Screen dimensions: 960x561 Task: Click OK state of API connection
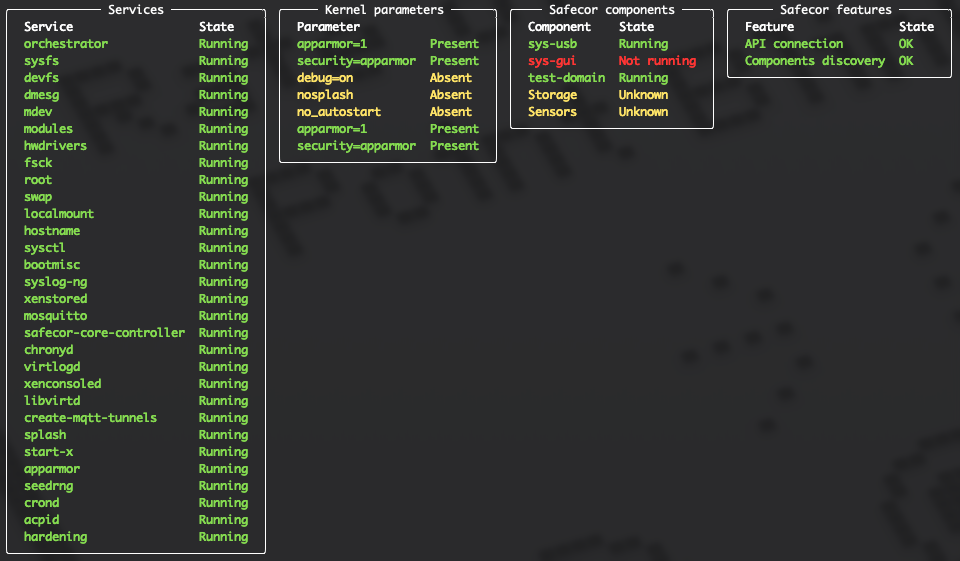click(906, 44)
